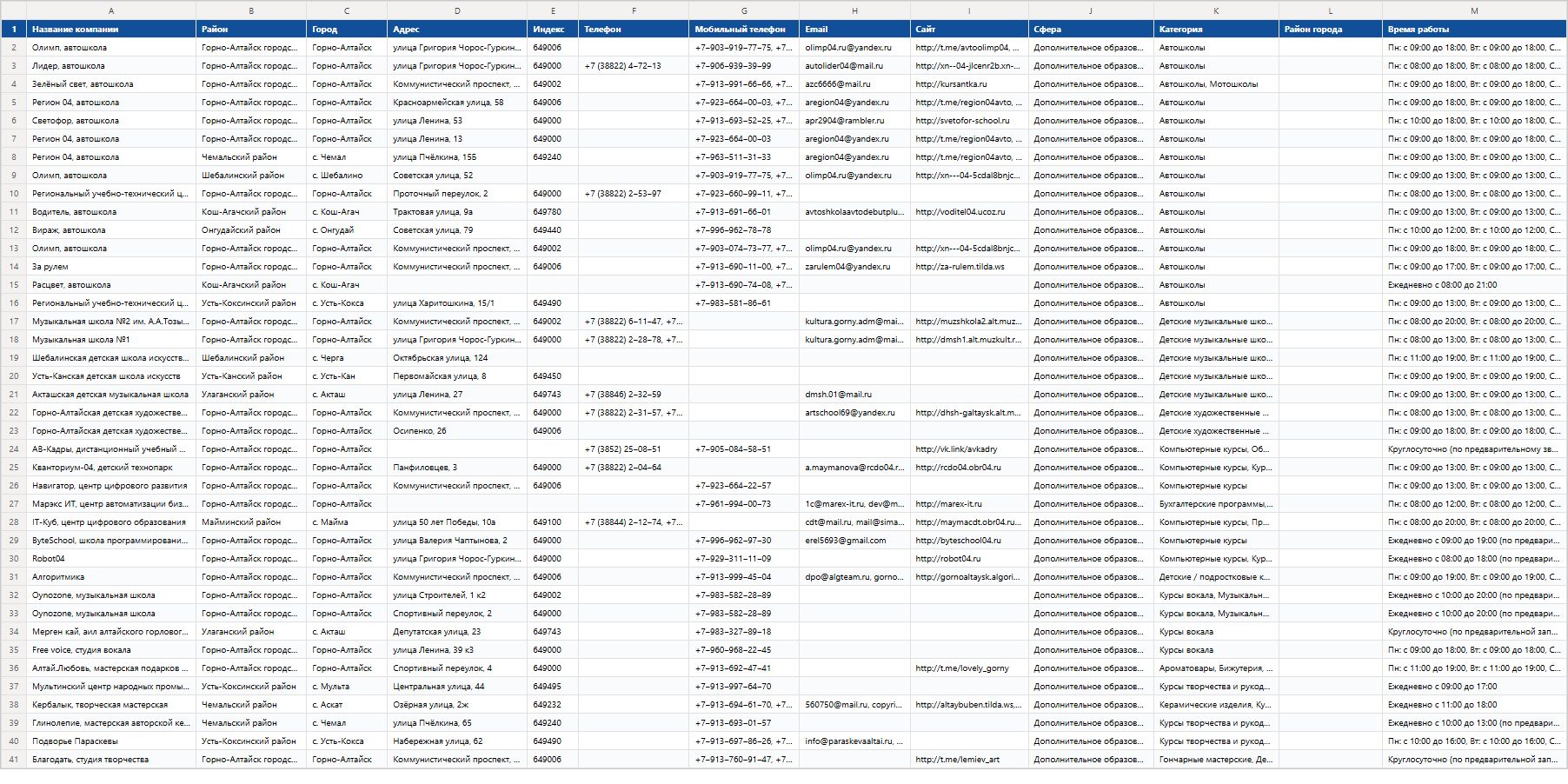Select the cell "Алгоритмика"
This screenshot has width=1568, height=784.
111,577
